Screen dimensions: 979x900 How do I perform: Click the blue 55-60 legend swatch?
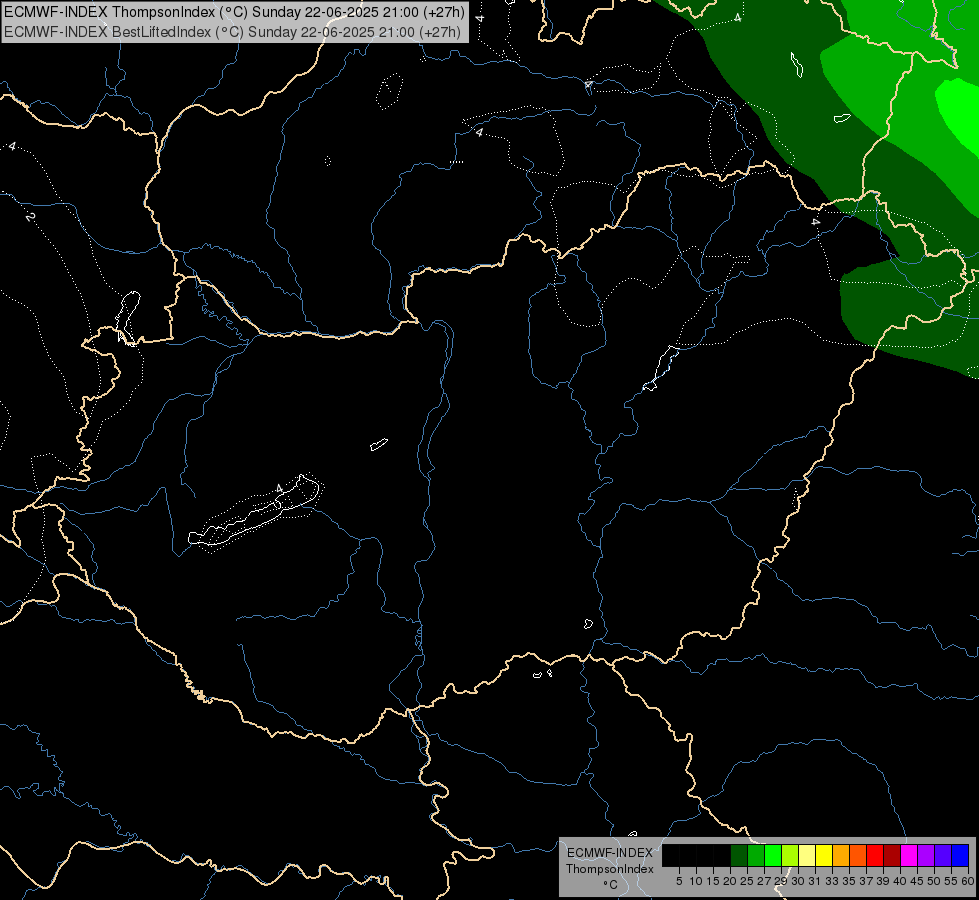960,855
